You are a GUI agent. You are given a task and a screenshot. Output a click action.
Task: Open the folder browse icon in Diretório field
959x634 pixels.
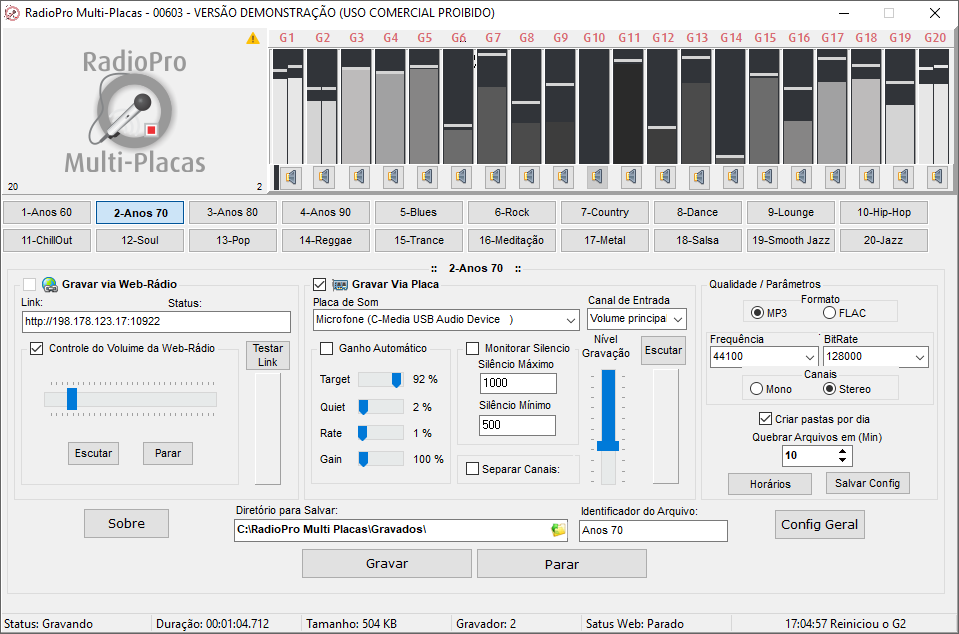558,530
